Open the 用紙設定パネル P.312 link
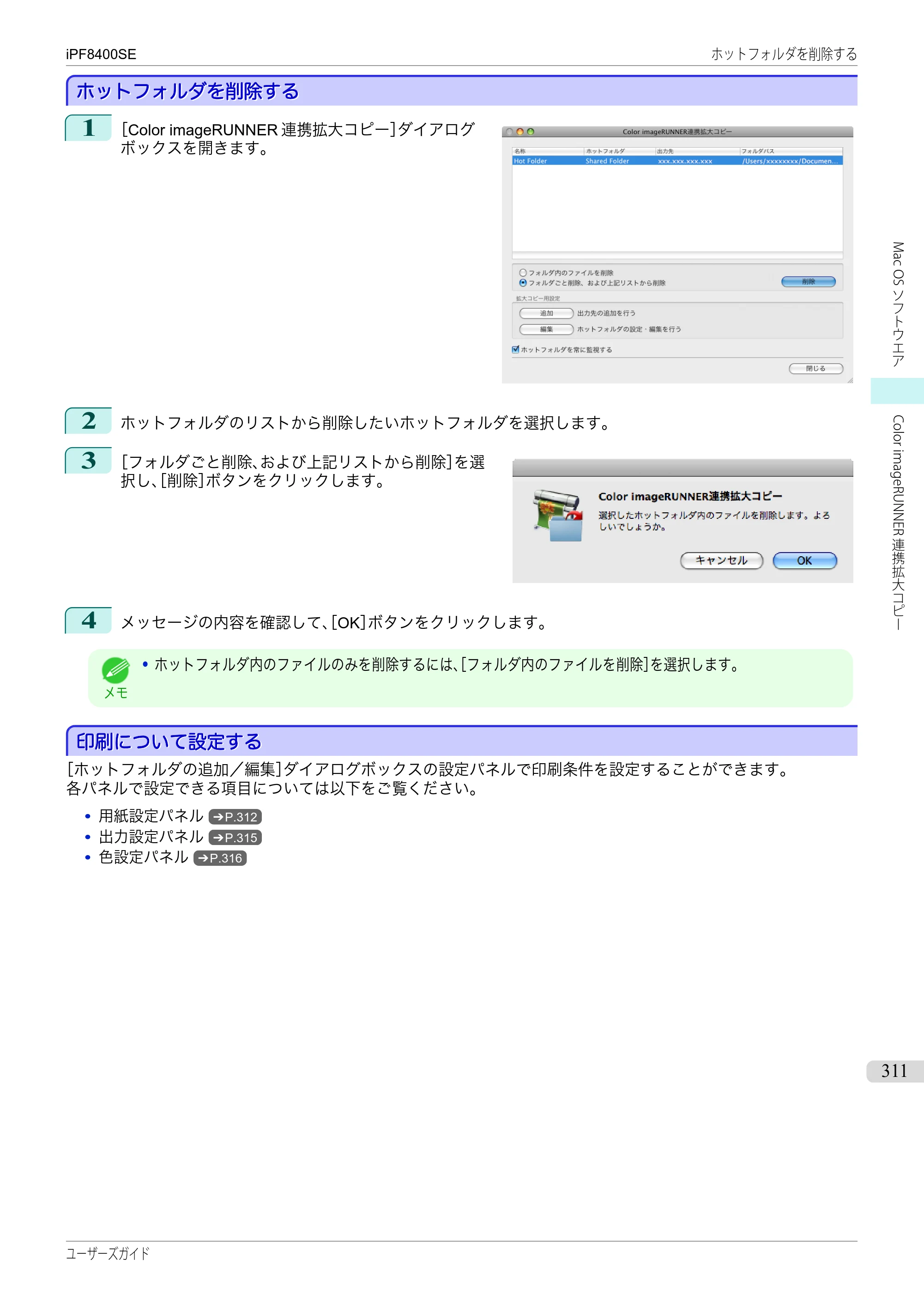The image size is (924, 1307). click(235, 817)
